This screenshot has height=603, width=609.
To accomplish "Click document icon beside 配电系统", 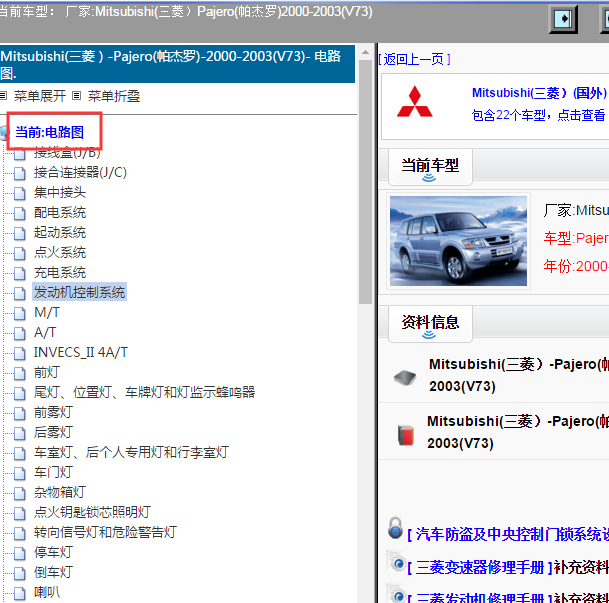I will click(20, 213).
